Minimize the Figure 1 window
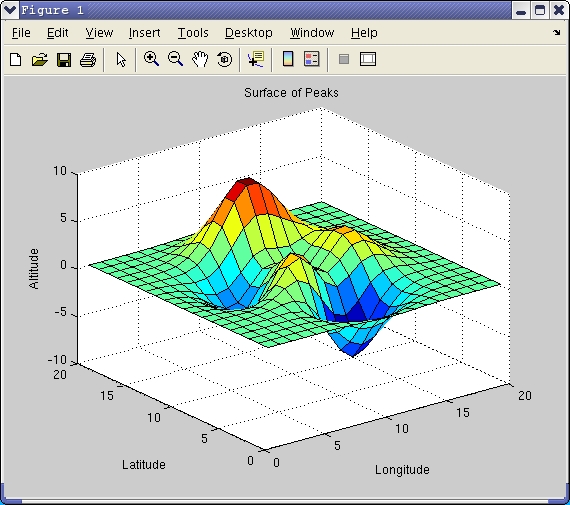Image resolution: width=570 pixels, height=505 pixels. (521, 10)
